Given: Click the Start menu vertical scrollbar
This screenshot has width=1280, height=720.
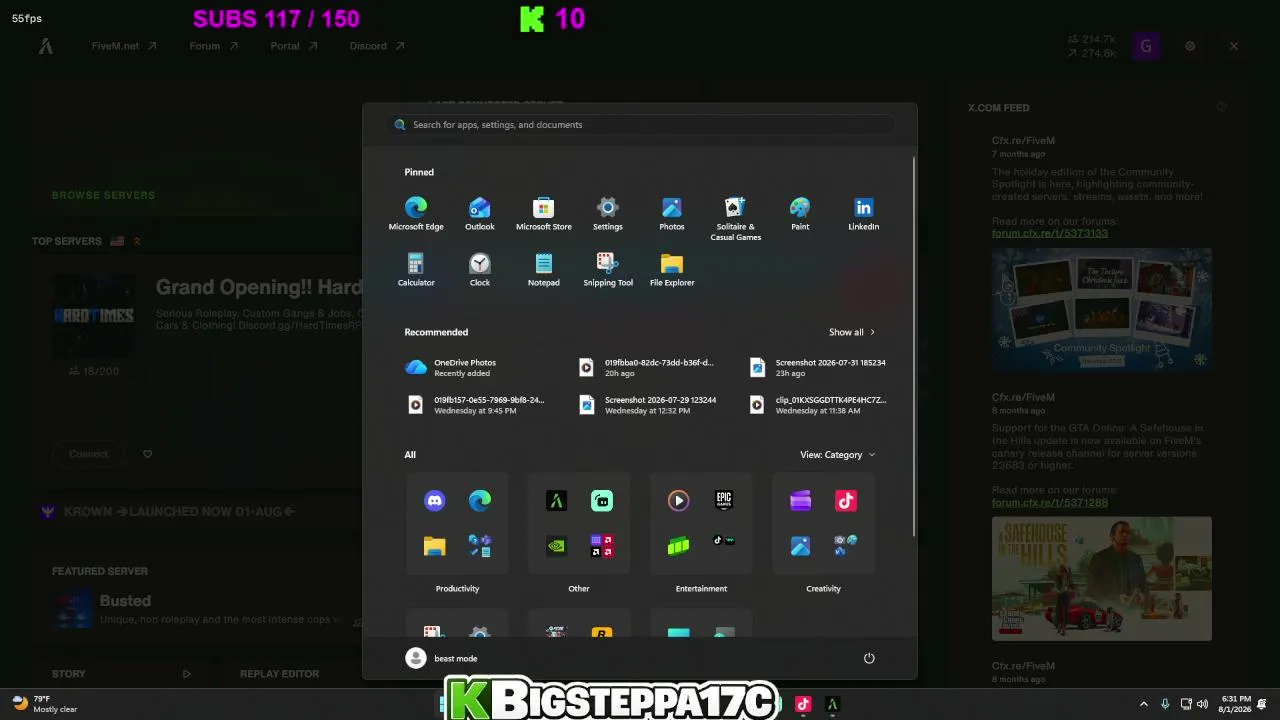Looking at the screenshot, I should (914, 345).
